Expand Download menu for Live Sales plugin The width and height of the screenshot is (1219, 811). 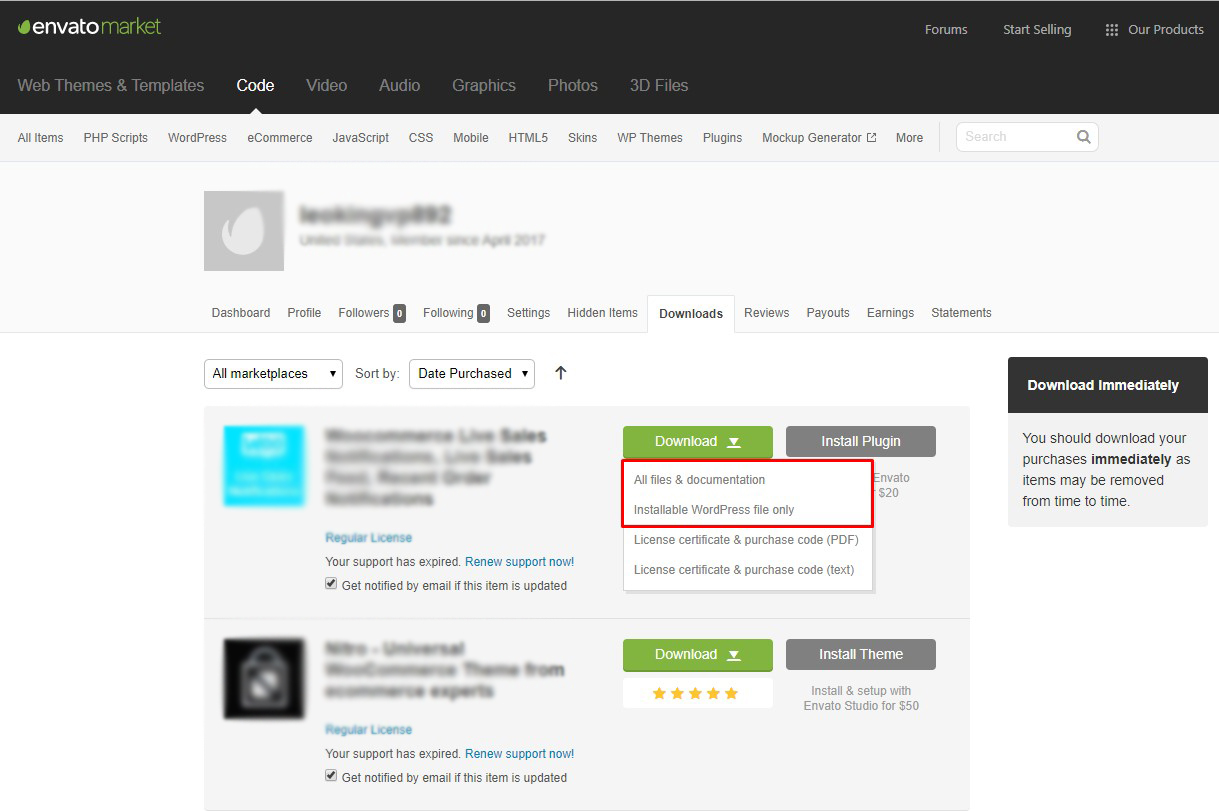pos(698,442)
